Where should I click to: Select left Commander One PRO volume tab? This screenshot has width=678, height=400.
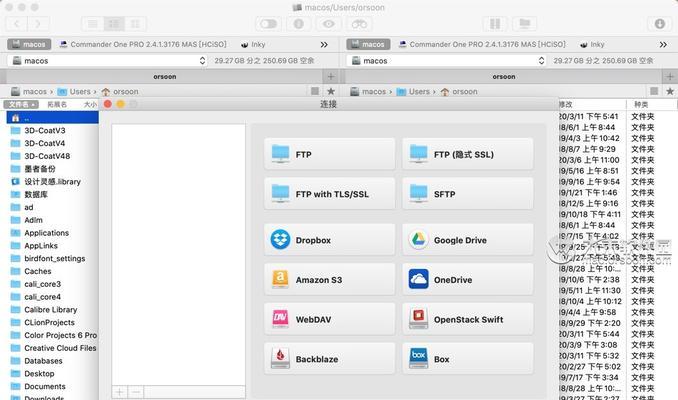pos(143,44)
